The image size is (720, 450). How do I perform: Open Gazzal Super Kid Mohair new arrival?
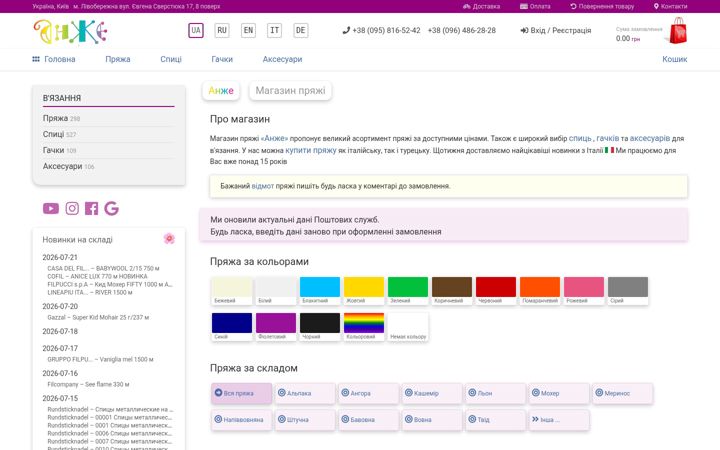[98, 317]
